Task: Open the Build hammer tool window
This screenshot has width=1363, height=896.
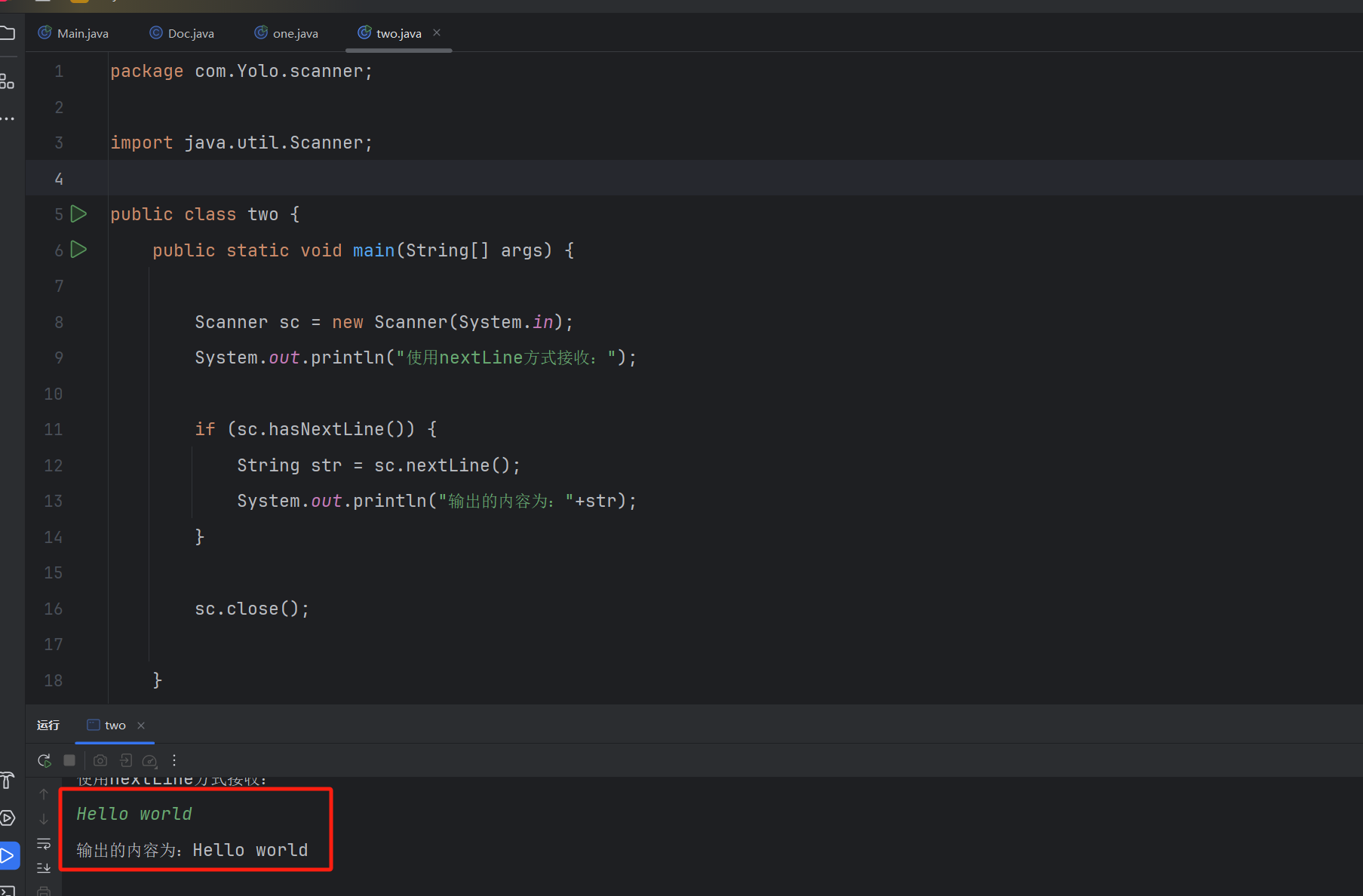Action: 8,780
